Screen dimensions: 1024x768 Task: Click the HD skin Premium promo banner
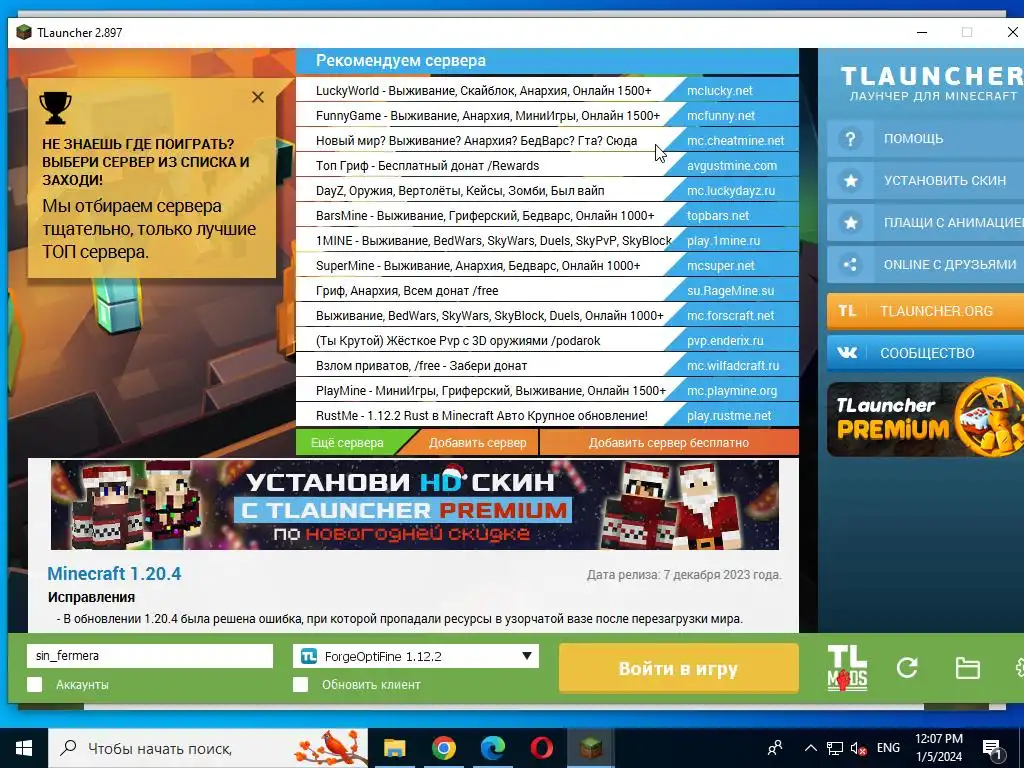click(415, 504)
